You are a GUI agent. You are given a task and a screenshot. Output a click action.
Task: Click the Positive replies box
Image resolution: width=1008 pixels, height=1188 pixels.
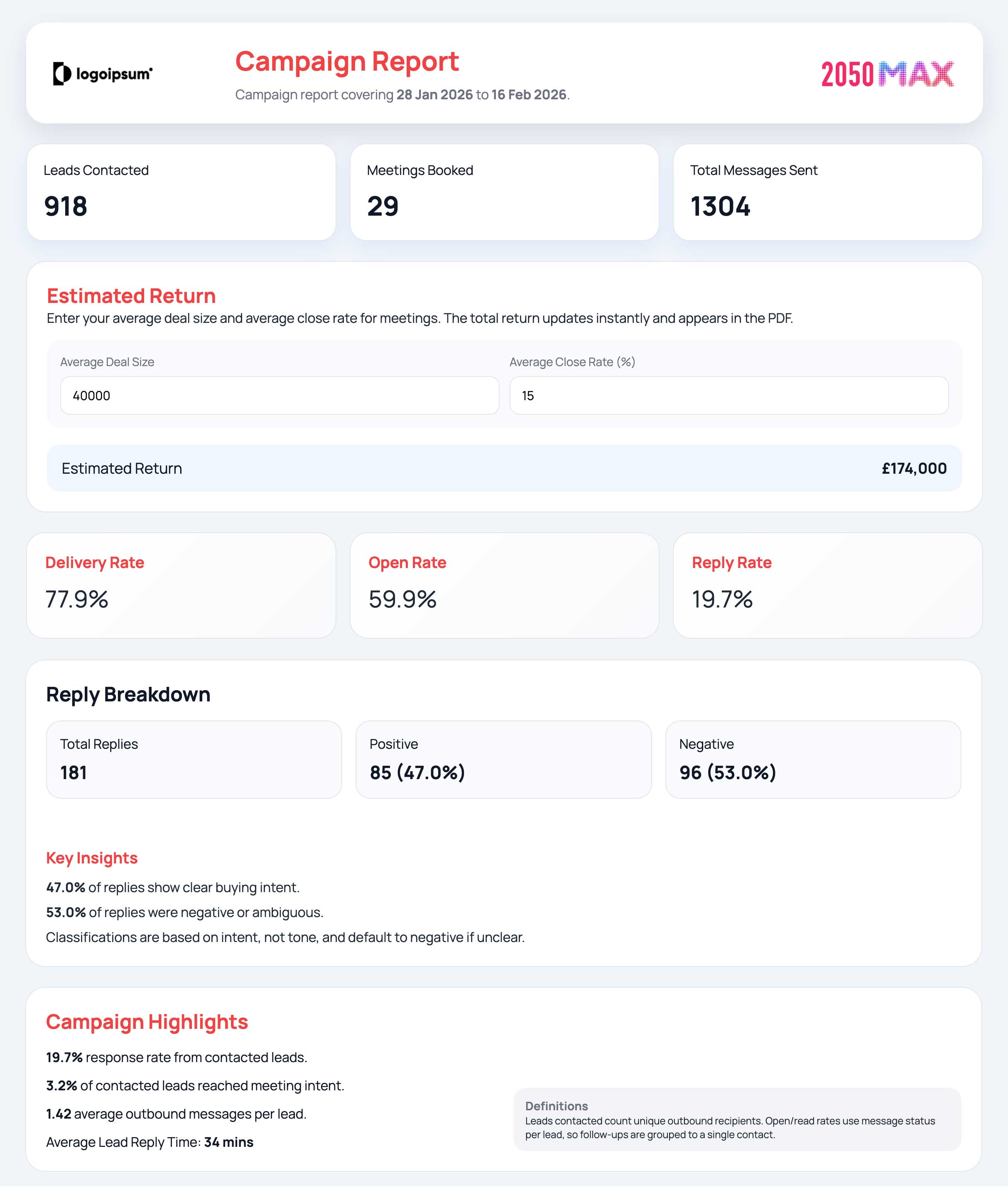coord(503,759)
